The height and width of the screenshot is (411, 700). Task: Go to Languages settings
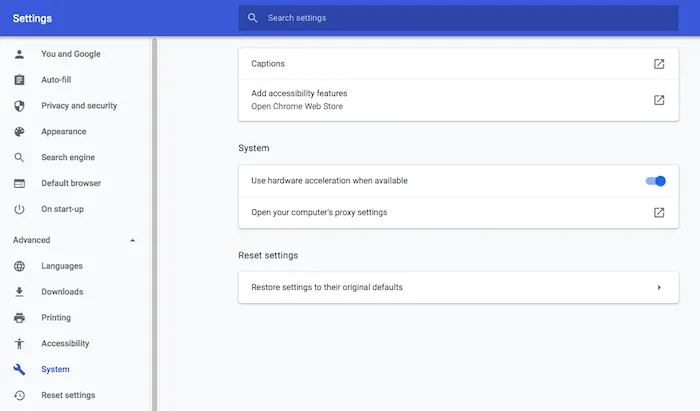coord(62,266)
